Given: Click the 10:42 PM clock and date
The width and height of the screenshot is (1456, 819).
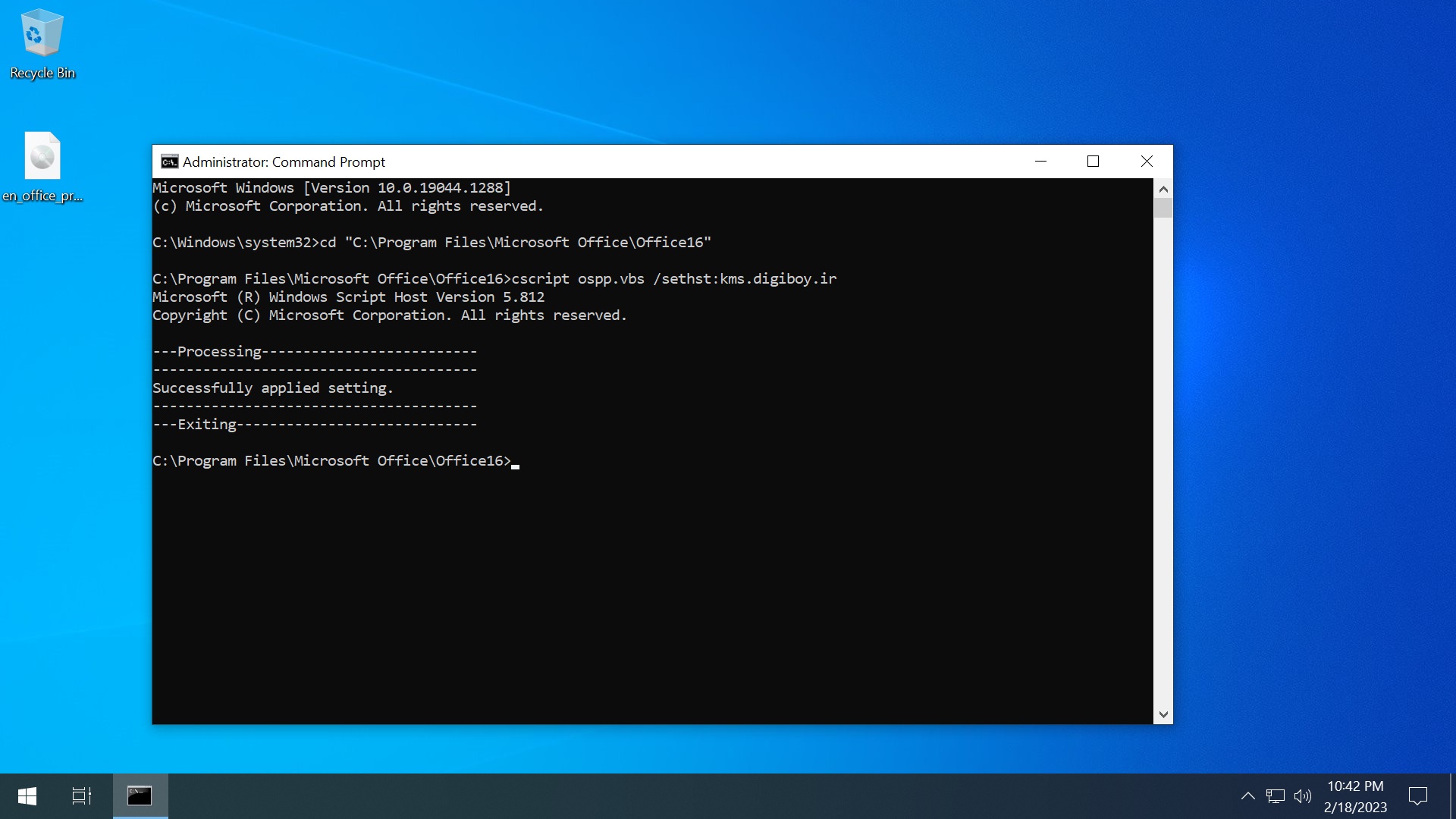Looking at the screenshot, I should [1356, 796].
